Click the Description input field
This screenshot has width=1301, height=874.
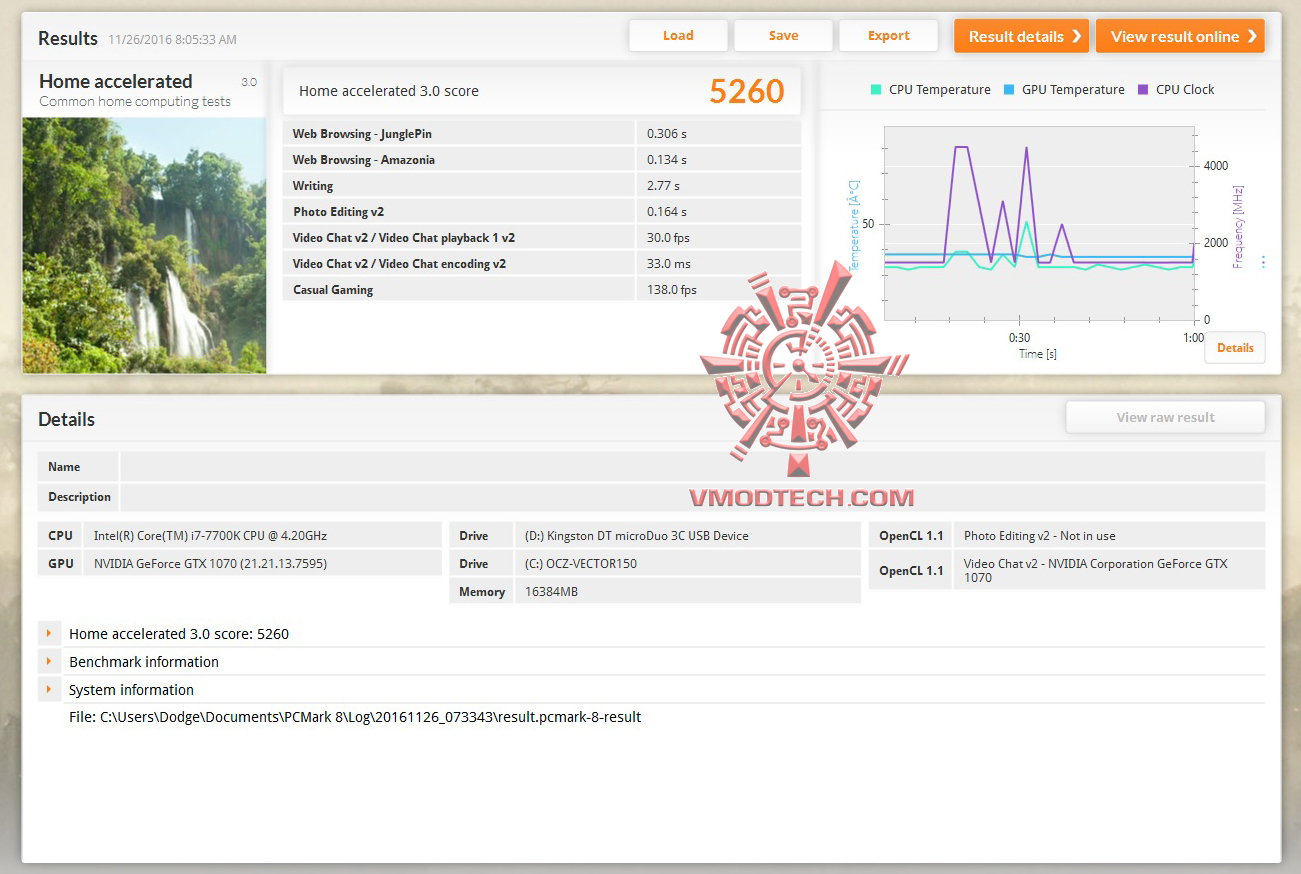(x=692, y=497)
